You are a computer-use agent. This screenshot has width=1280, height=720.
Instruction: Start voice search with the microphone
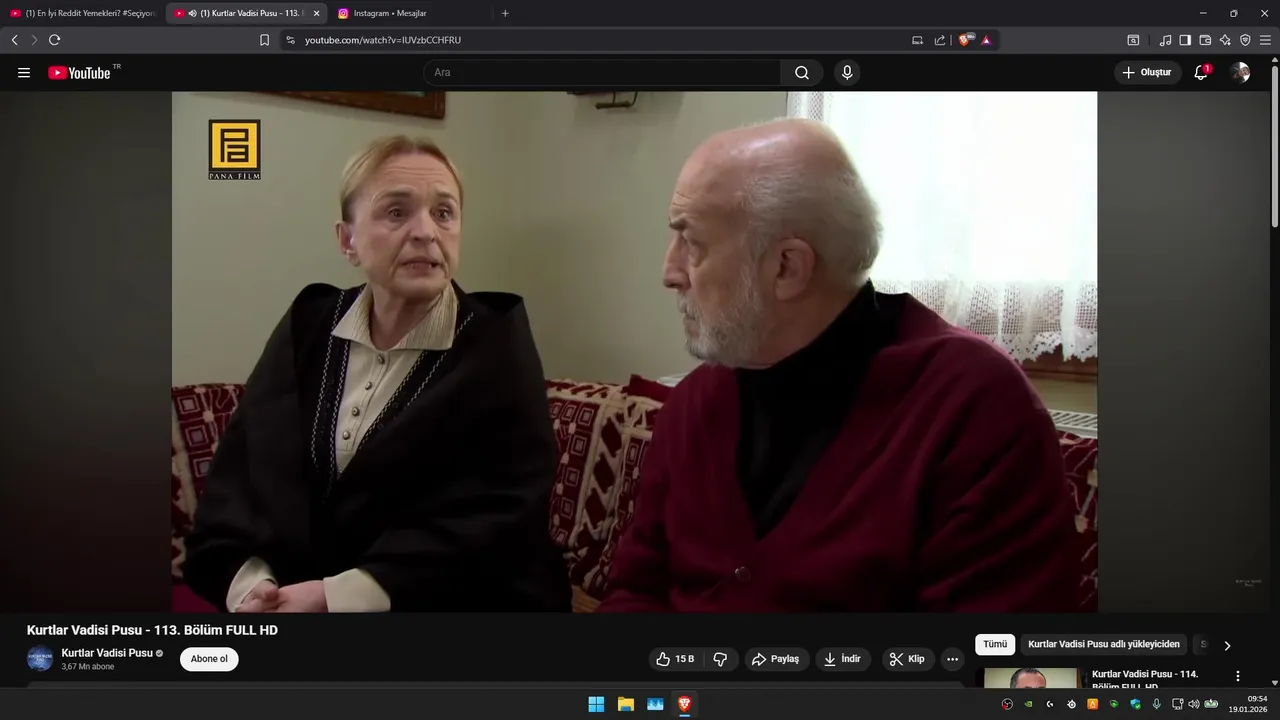point(847,73)
